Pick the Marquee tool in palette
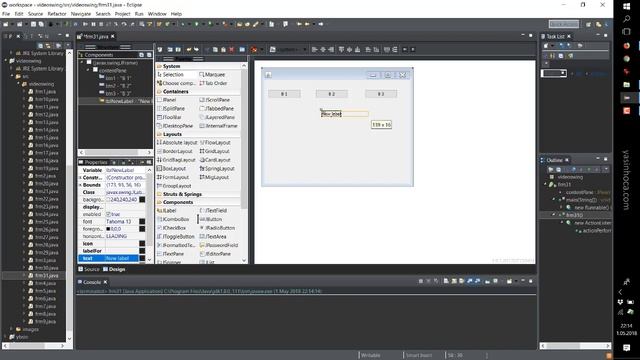The width and height of the screenshot is (640, 360). point(212,75)
